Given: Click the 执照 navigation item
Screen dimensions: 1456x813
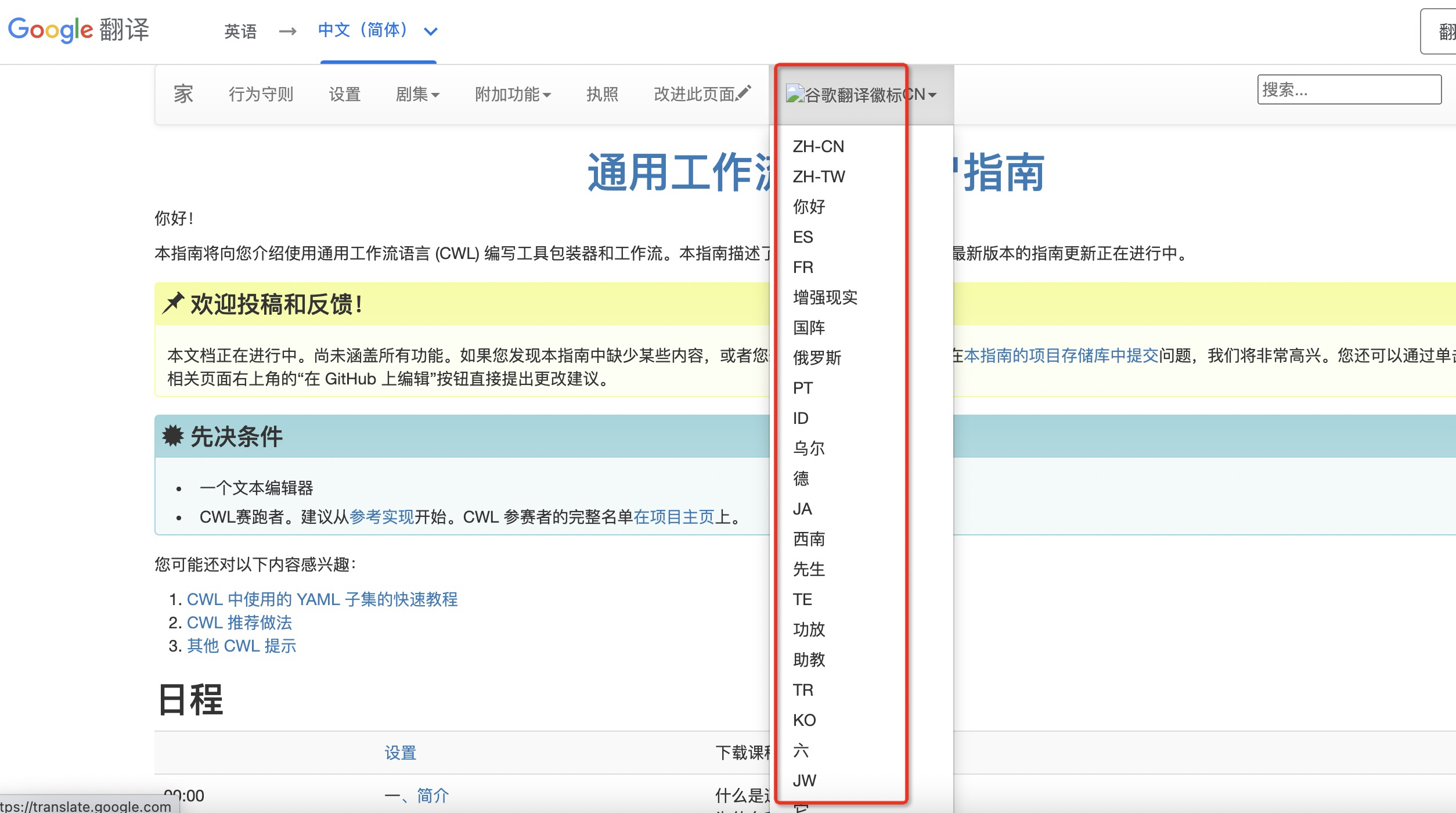Looking at the screenshot, I should (603, 94).
